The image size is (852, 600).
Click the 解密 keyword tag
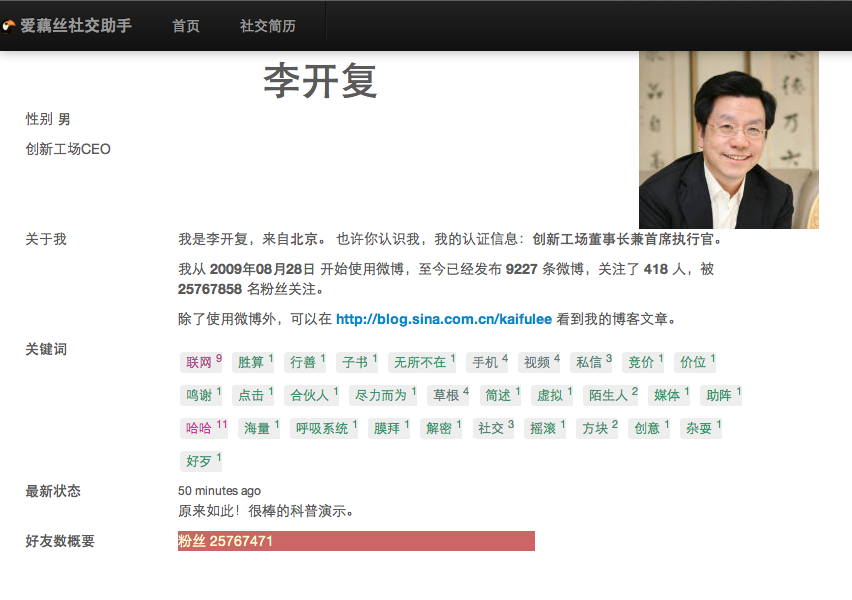(441, 428)
